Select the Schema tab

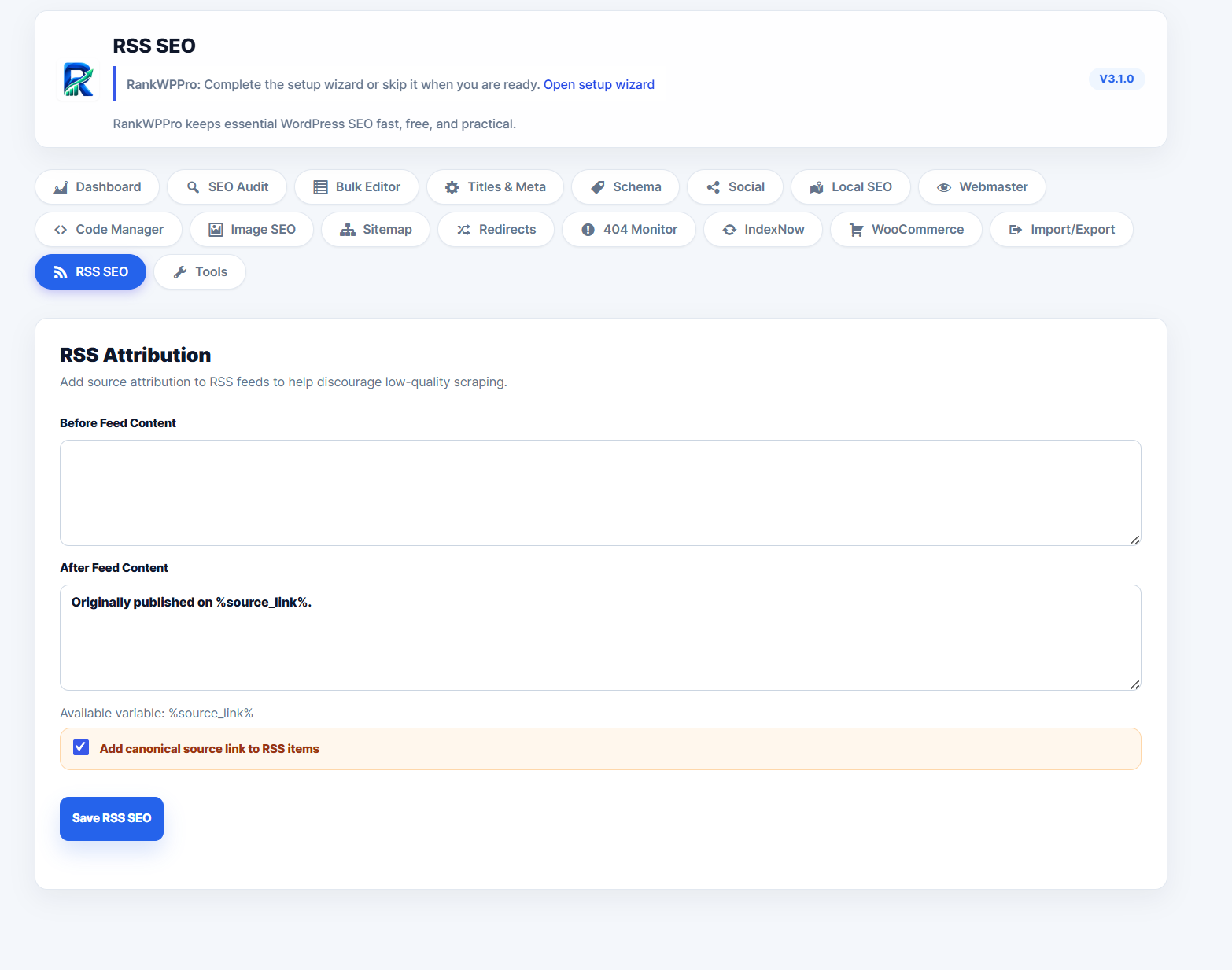[625, 187]
